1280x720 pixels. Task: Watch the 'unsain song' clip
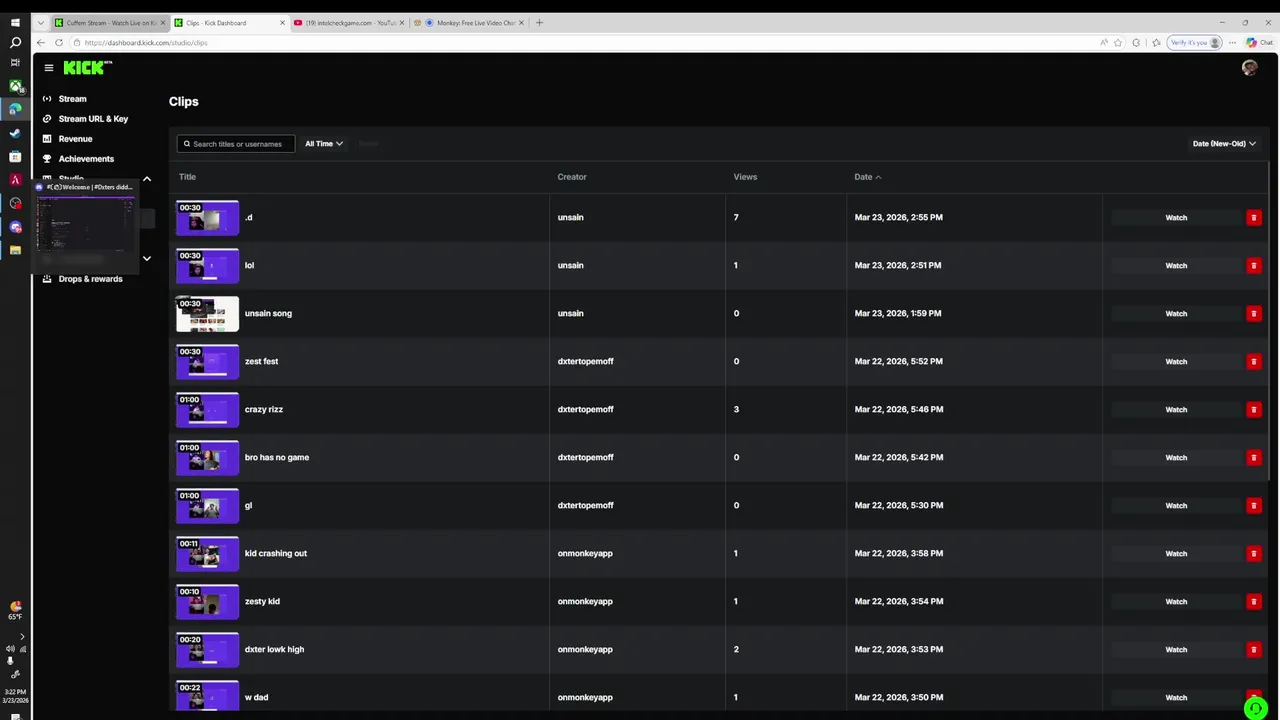click(x=1176, y=313)
